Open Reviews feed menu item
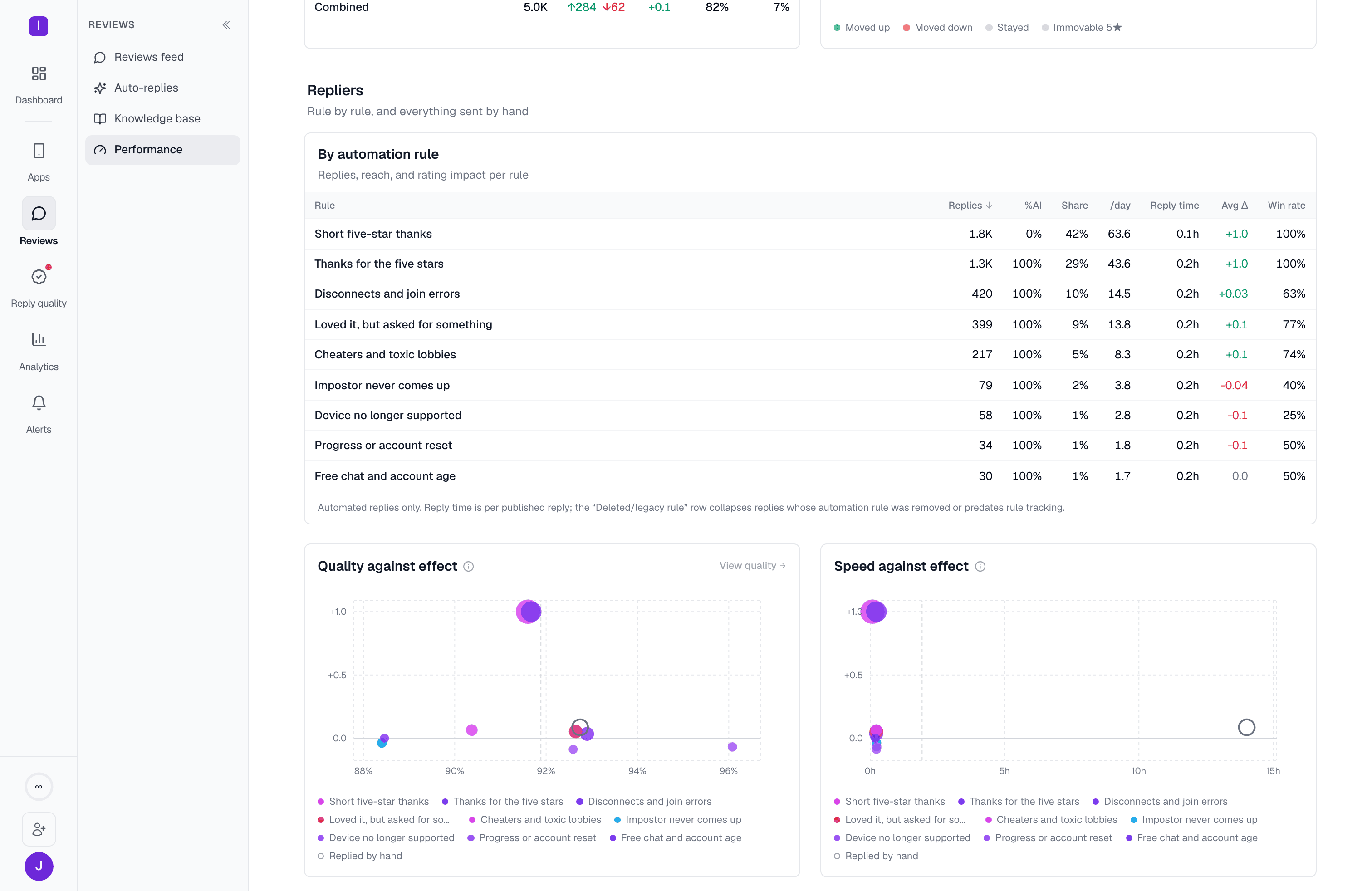1372x891 pixels. [162, 57]
